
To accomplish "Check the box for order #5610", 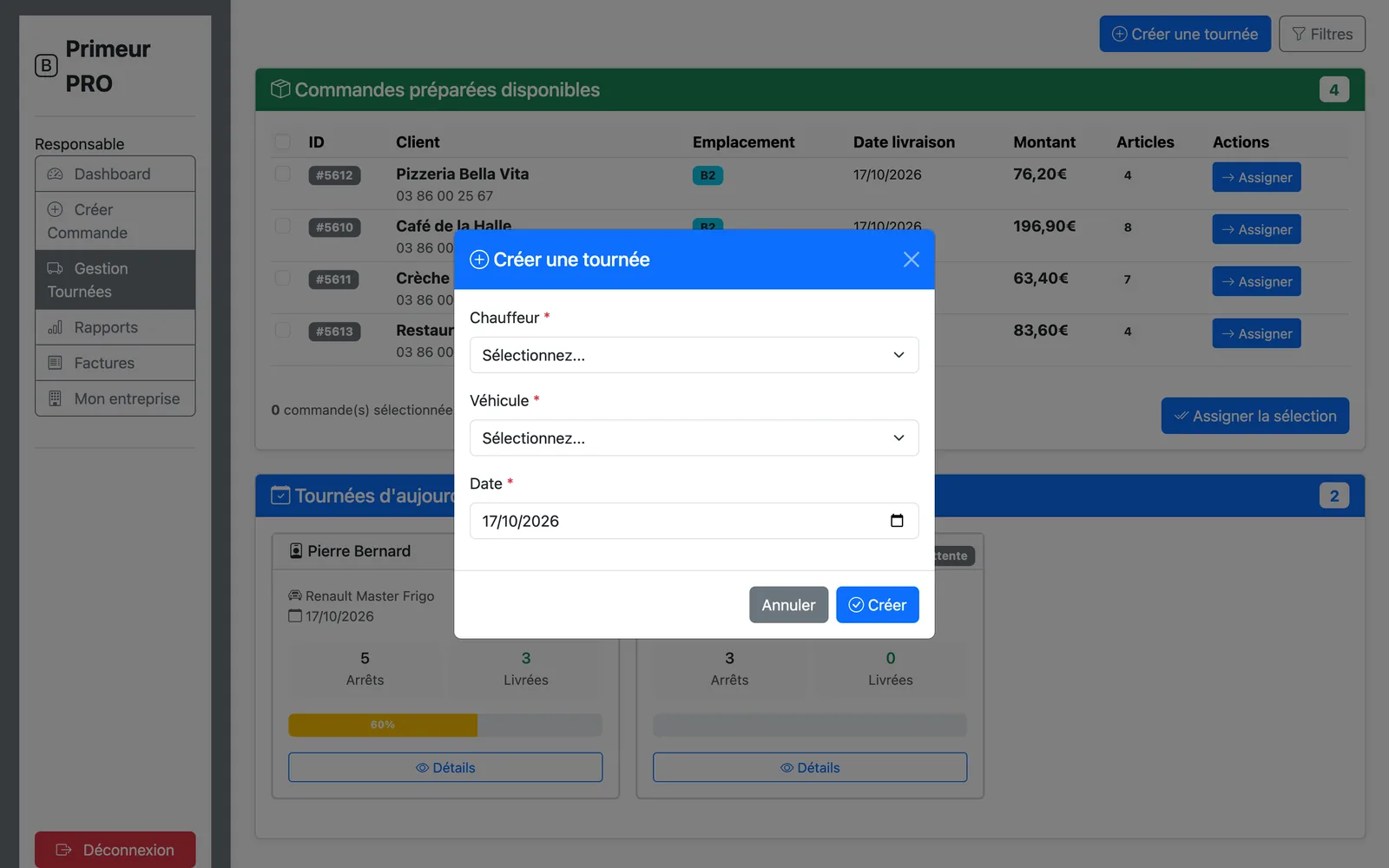I will click(282, 226).
